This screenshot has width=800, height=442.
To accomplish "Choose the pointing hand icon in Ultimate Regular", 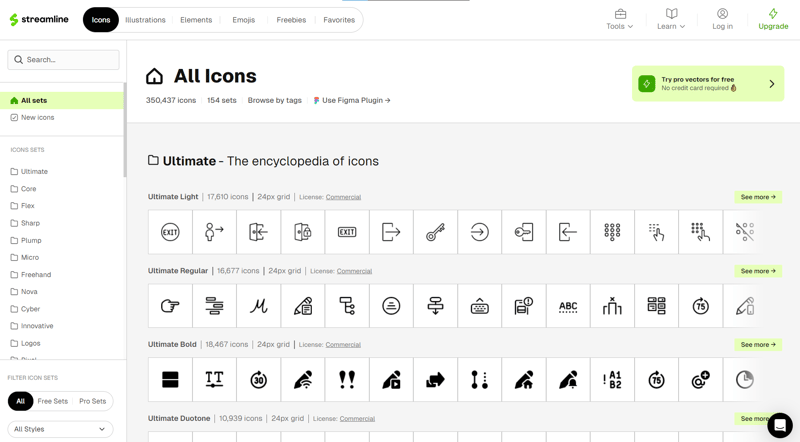I will (170, 306).
